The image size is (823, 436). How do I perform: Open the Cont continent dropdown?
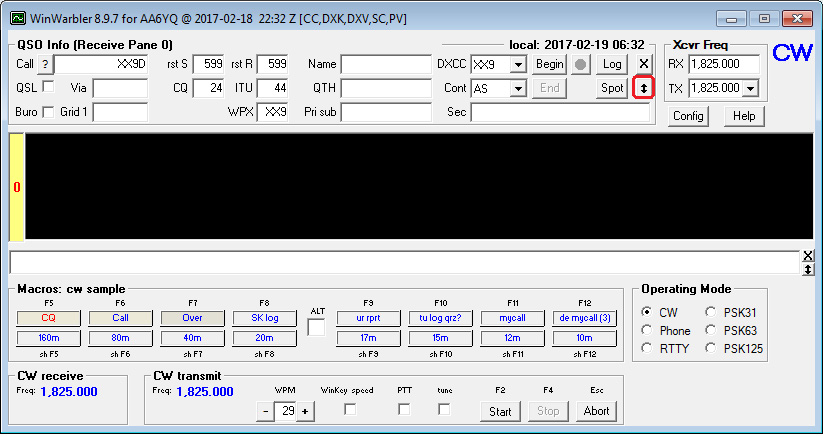pyautogui.click(x=518, y=89)
